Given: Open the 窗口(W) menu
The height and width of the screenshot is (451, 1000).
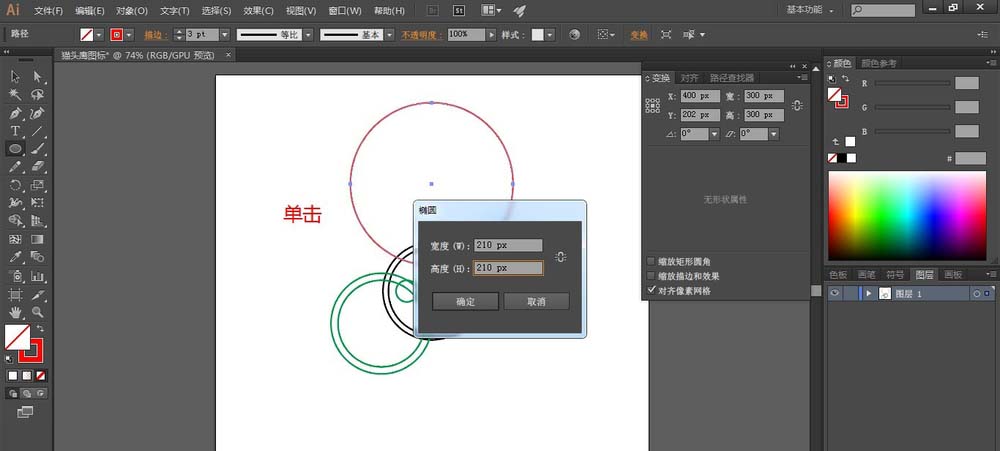Looking at the screenshot, I should coord(345,11).
